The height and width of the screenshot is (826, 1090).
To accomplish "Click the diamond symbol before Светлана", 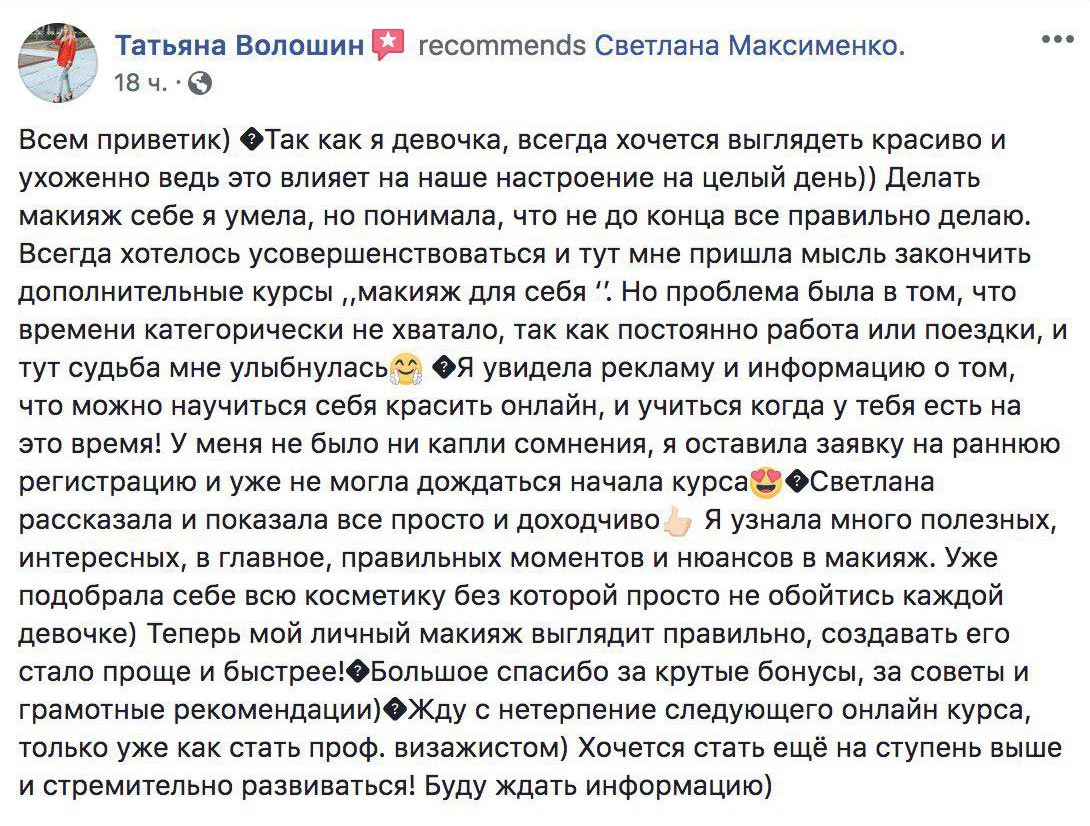I will tap(797, 483).
